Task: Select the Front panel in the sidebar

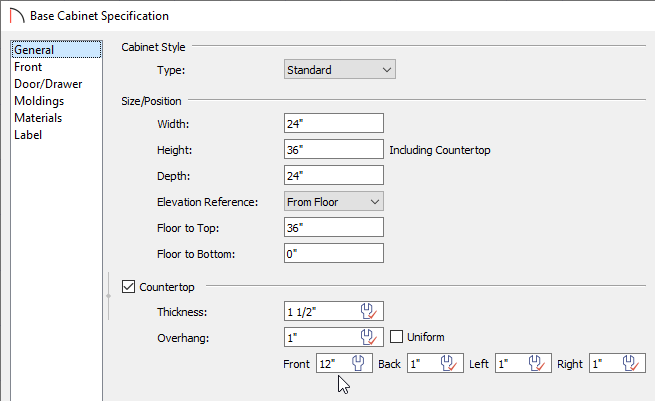Action: pos(28,67)
